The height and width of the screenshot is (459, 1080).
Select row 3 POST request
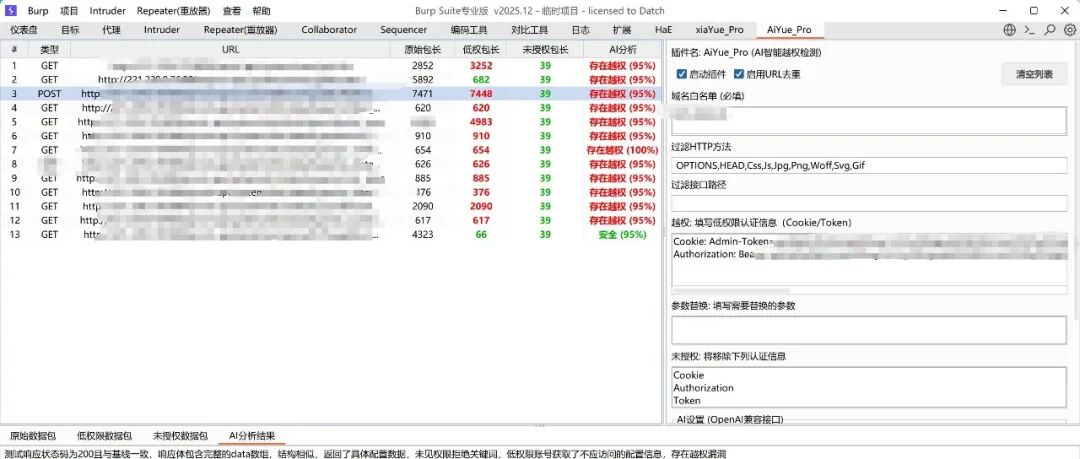pos(331,94)
